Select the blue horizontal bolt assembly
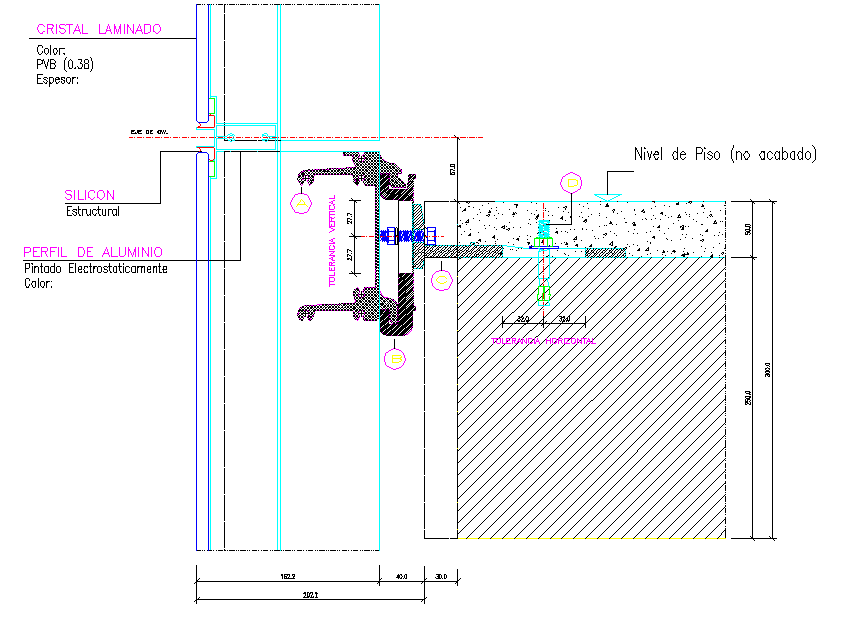The width and height of the screenshot is (848, 621). click(404, 237)
